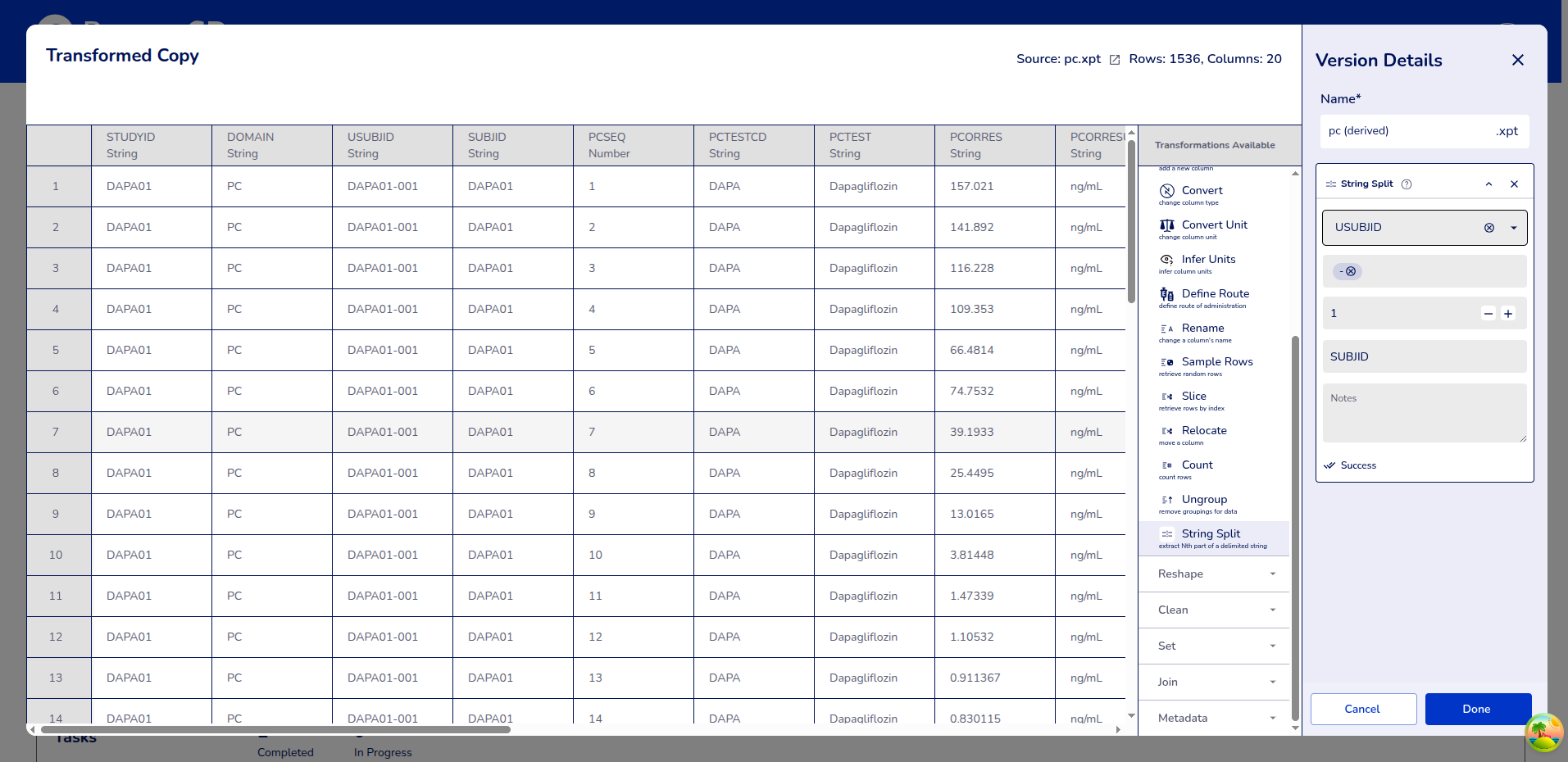Image resolution: width=1568 pixels, height=762 pixels.
Task: Expand the Reshape transformations group
Action: pyautogui.click(x=1215, y=574)
